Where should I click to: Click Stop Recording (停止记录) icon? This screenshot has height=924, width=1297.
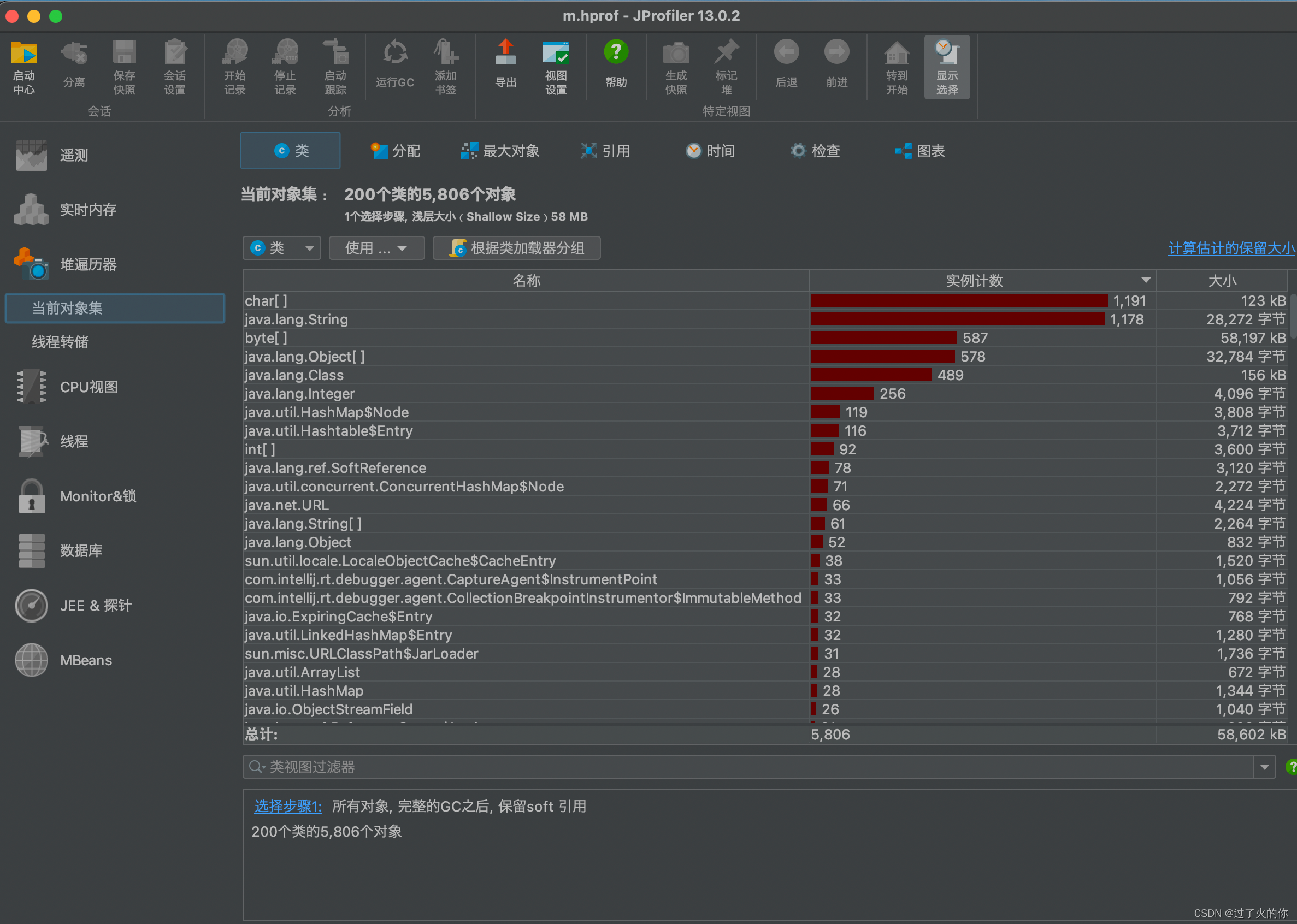click(285, 67)
